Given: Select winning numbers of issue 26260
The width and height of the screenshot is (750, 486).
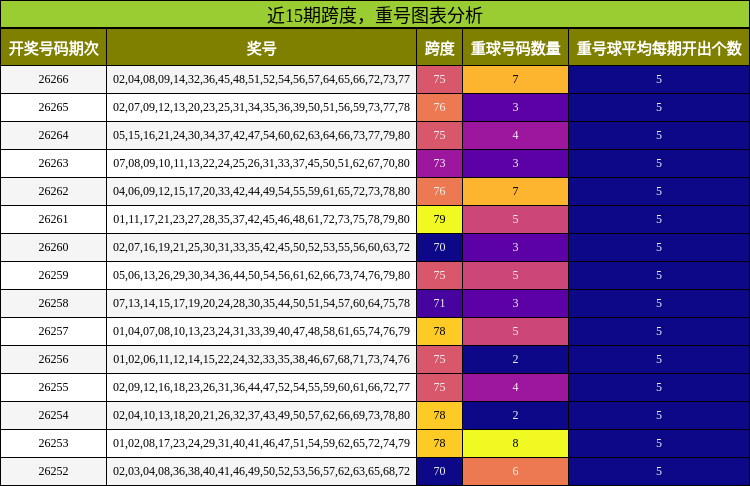Looking at the screenshot, I should [x=261, y=247].
